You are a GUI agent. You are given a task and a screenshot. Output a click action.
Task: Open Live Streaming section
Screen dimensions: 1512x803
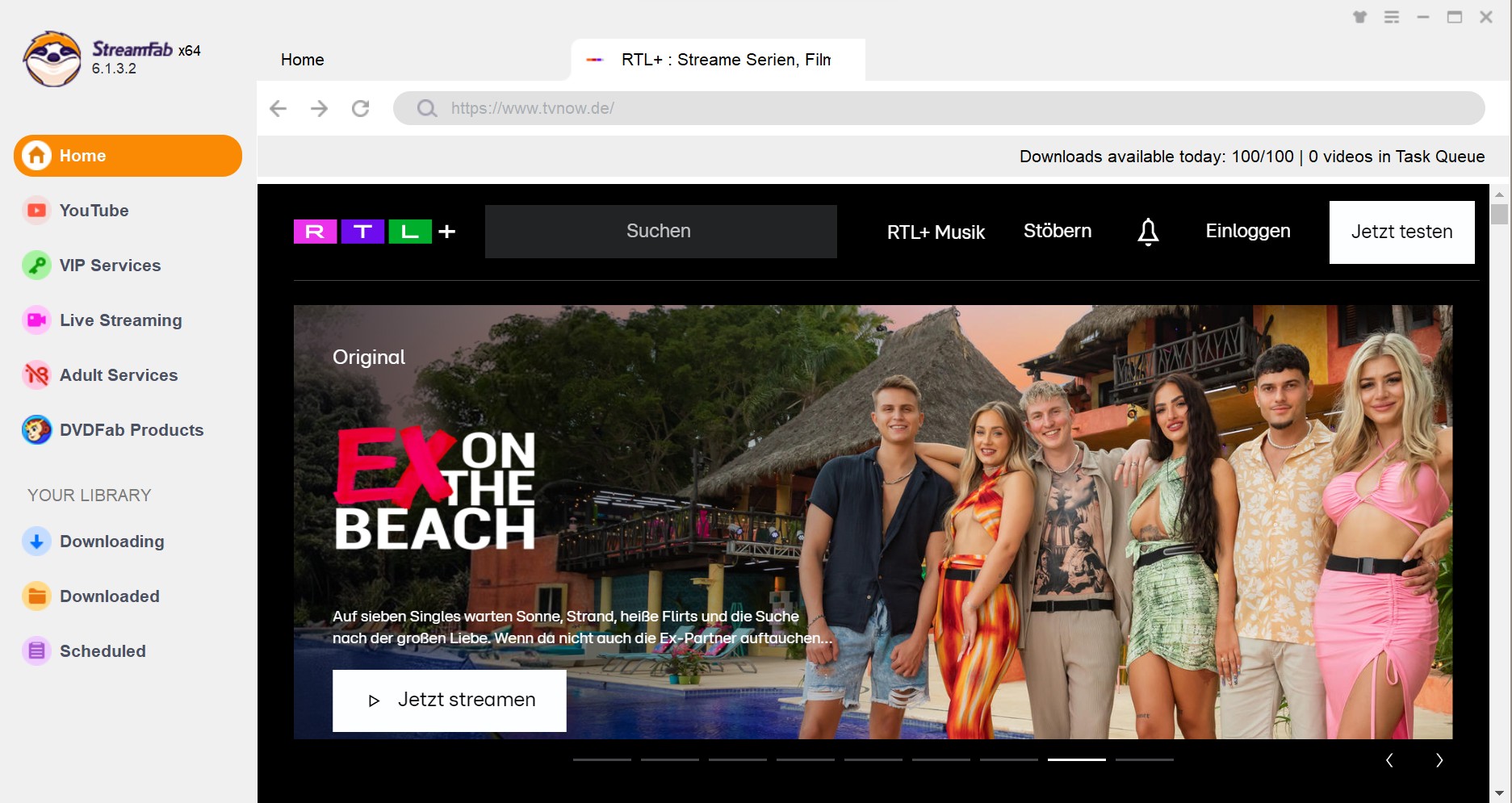coord(128,320)
